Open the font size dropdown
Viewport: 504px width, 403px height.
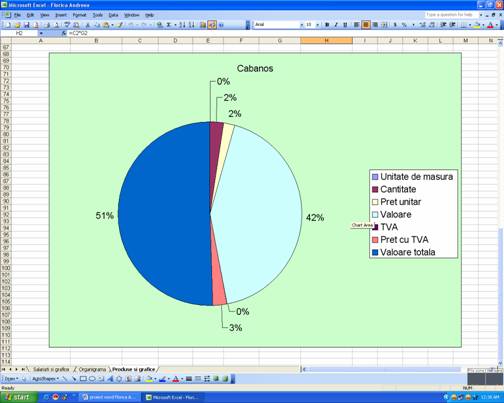tap(312, 25)
